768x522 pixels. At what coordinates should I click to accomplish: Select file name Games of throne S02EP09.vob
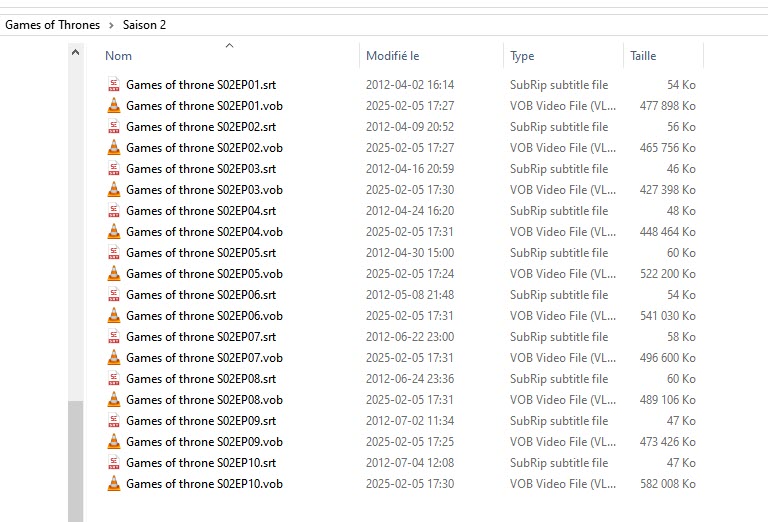tap(204, 443)
